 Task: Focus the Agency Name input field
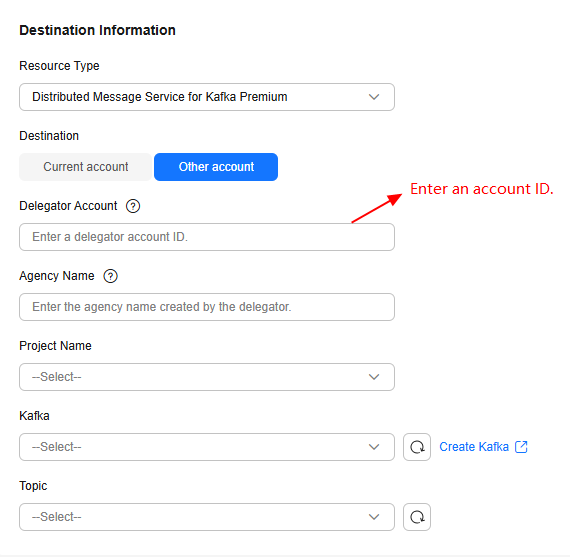207,307
